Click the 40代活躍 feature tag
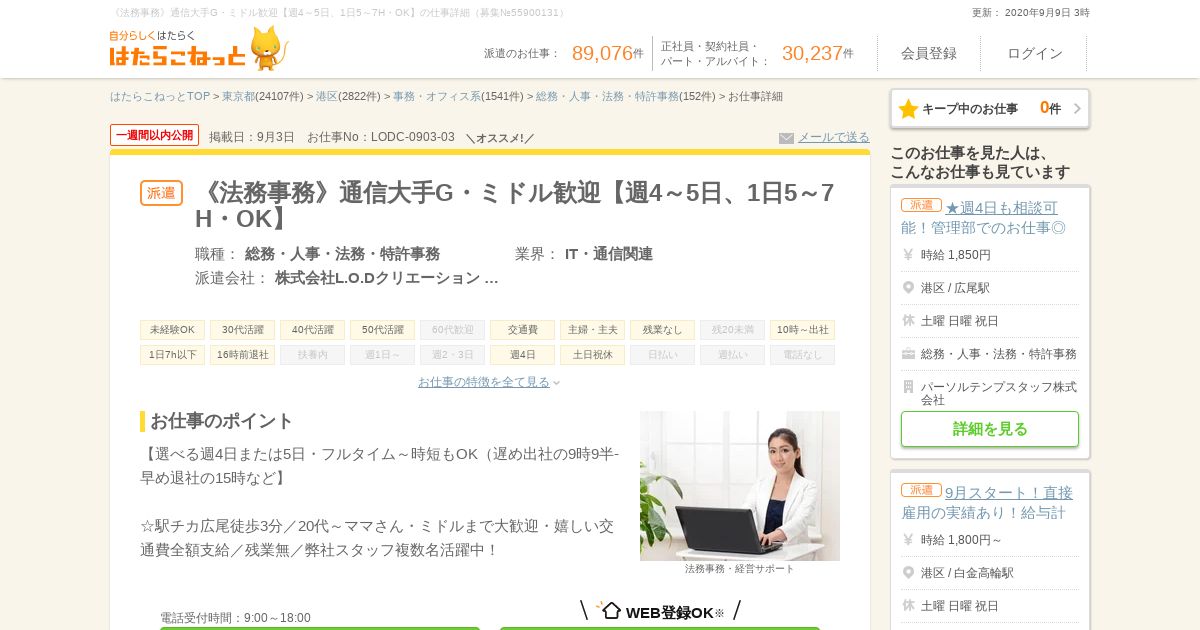 point(312,330)
